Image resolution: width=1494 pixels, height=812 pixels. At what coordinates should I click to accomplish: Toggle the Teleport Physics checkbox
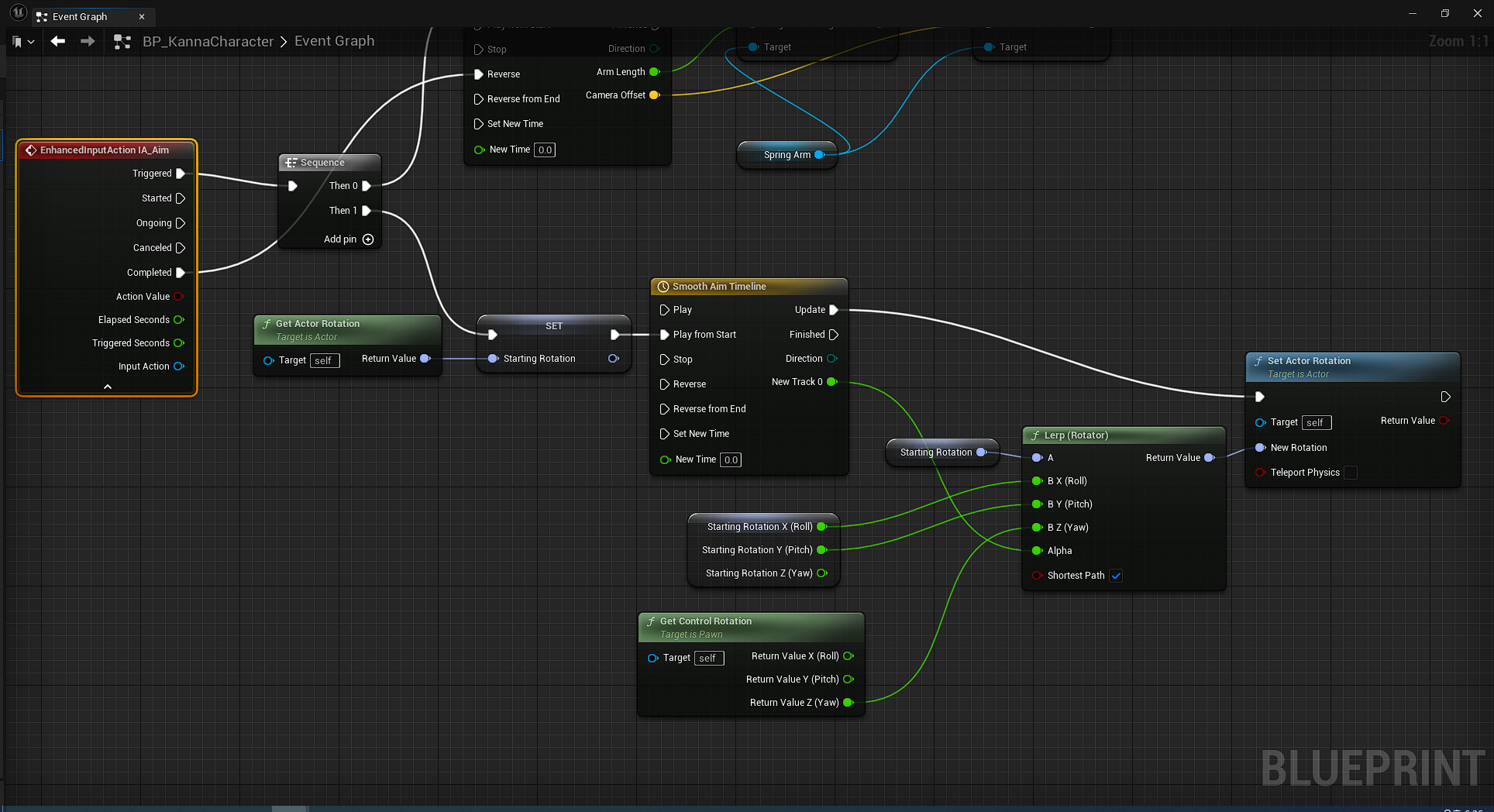1350,473
